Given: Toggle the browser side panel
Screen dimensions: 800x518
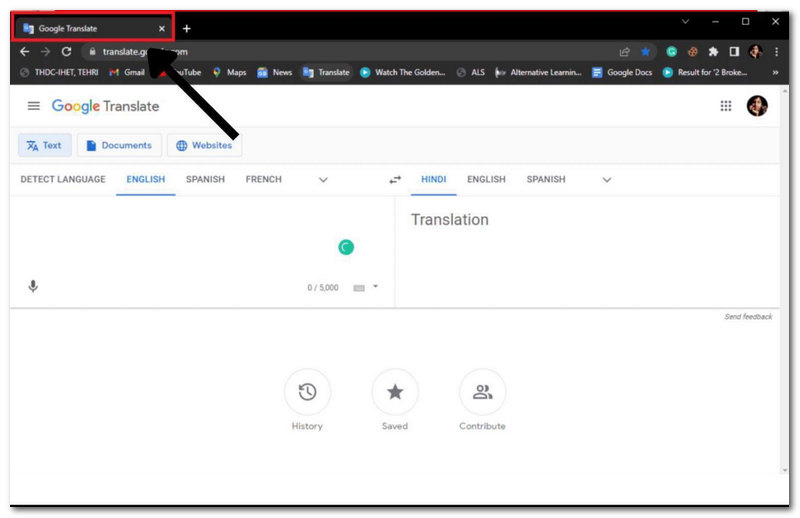Looking at the screenshot, I should (x=734, y=52).
